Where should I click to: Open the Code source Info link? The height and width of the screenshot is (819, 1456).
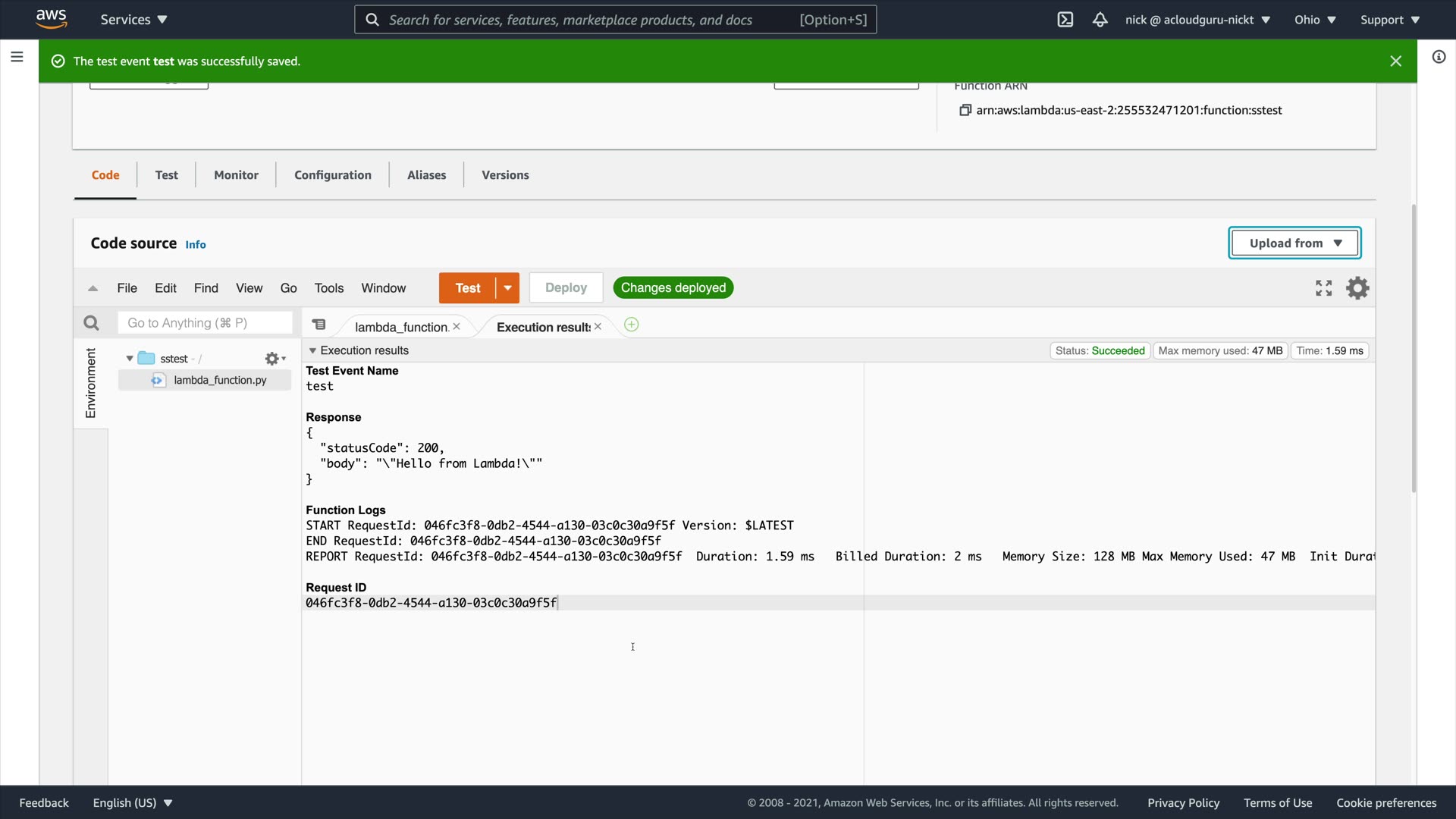pos(195,245)
